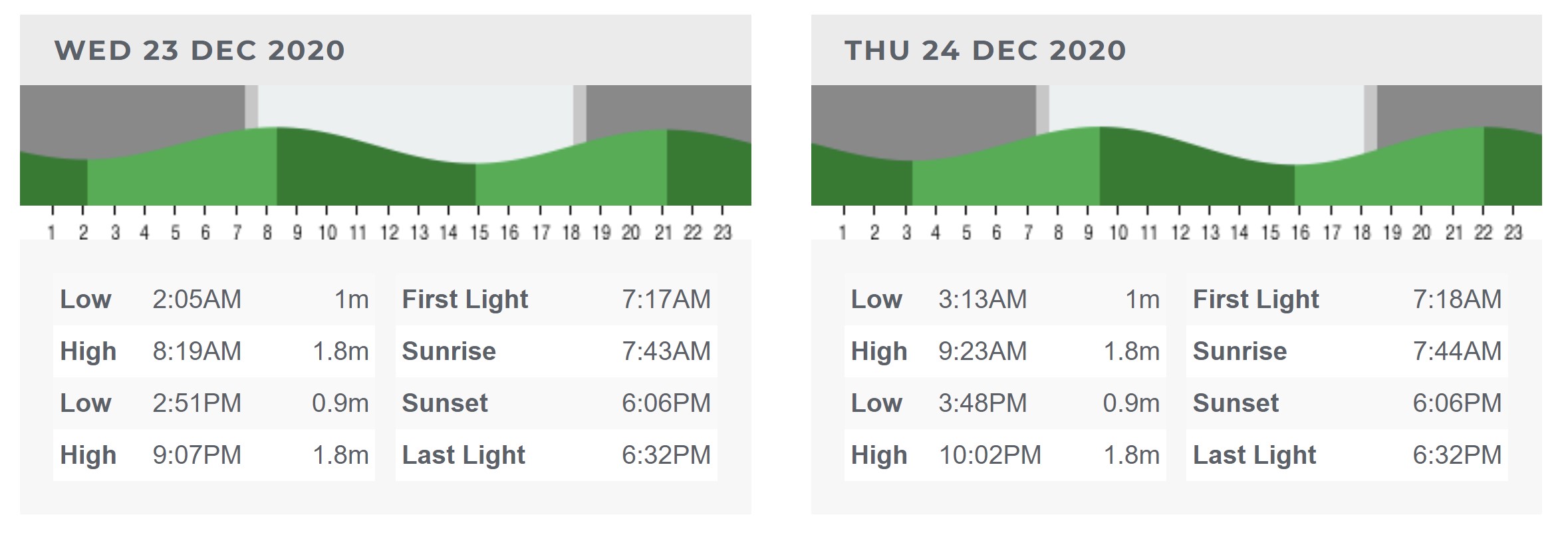Select the 9:07PM high tide row
The image size is (1568, 535).
tap(214, 455)
